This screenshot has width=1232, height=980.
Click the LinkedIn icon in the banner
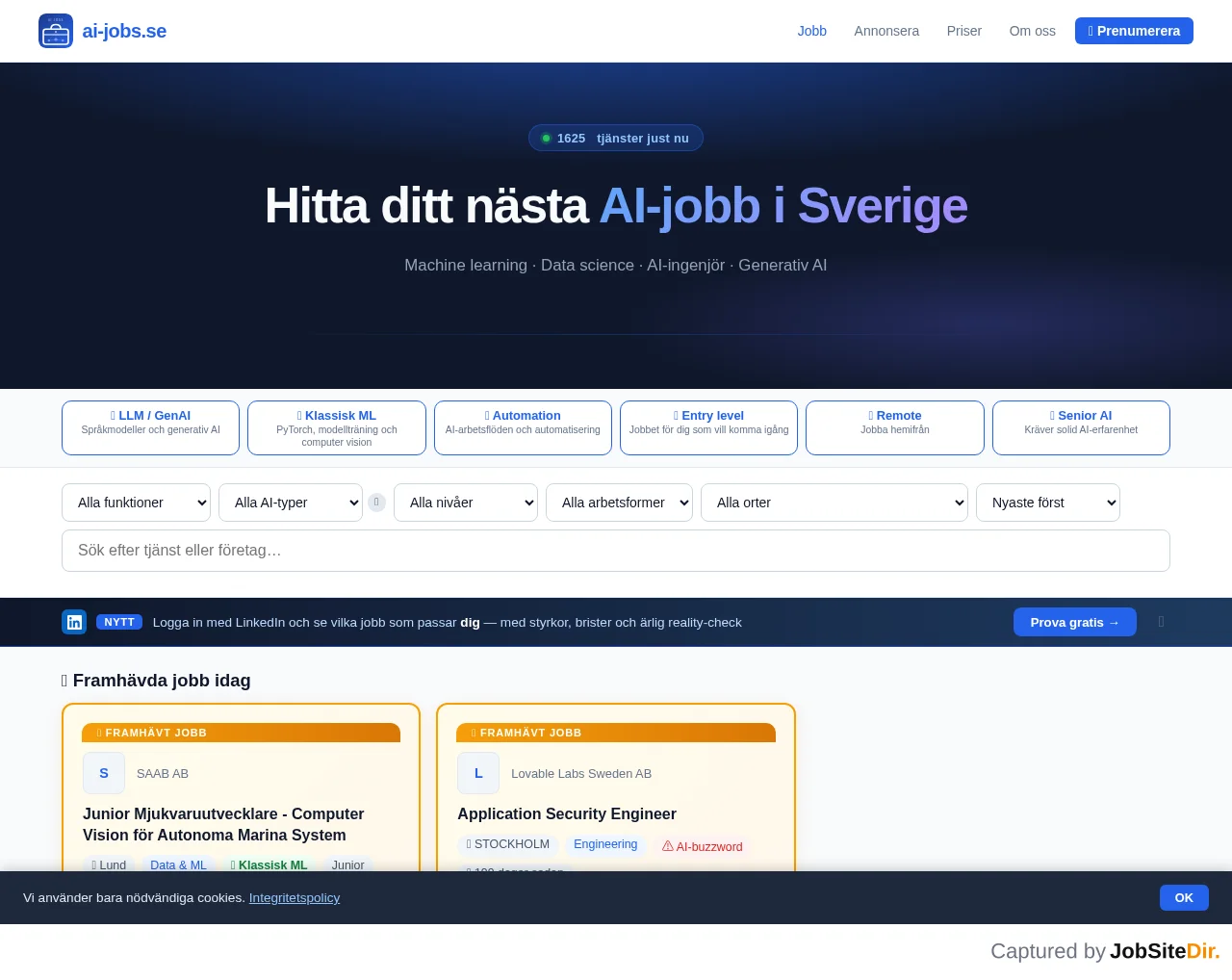pos(74,622)
